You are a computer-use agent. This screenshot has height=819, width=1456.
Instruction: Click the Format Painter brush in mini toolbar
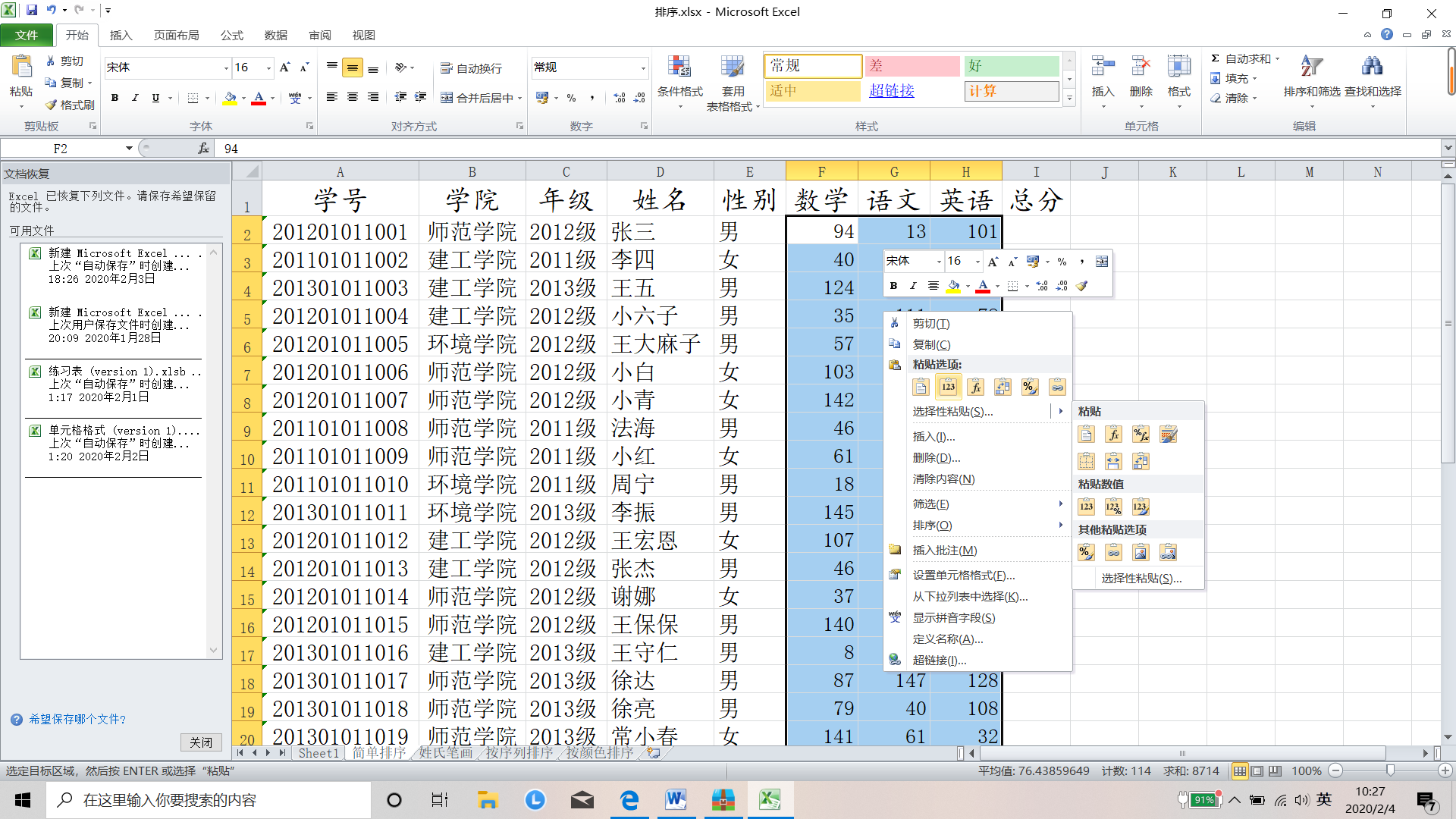pos(1082,286)
